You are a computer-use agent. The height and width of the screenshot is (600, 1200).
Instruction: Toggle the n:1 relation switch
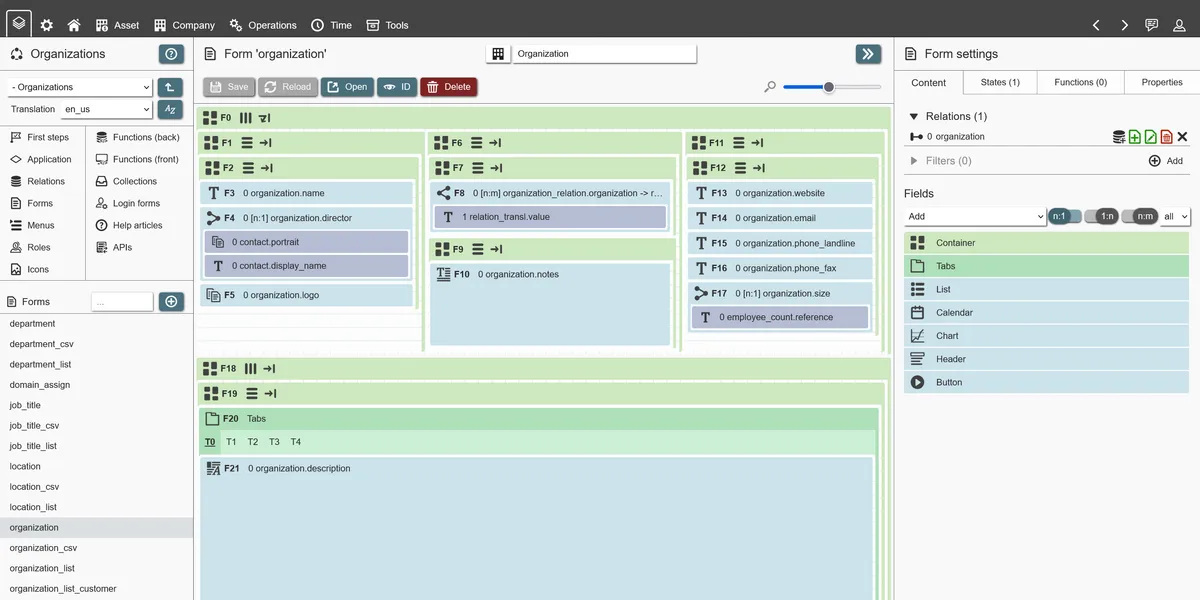point(1065,216)
